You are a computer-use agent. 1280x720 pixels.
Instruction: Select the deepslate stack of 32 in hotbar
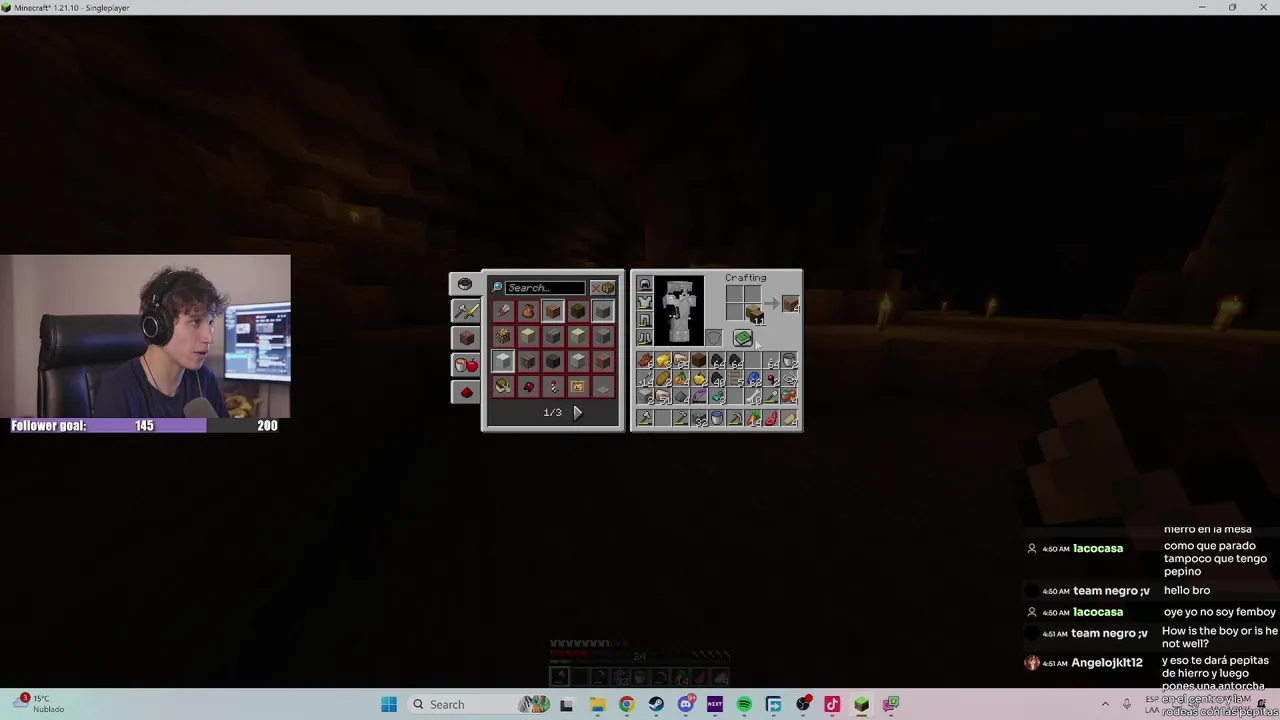coord(698,418)
